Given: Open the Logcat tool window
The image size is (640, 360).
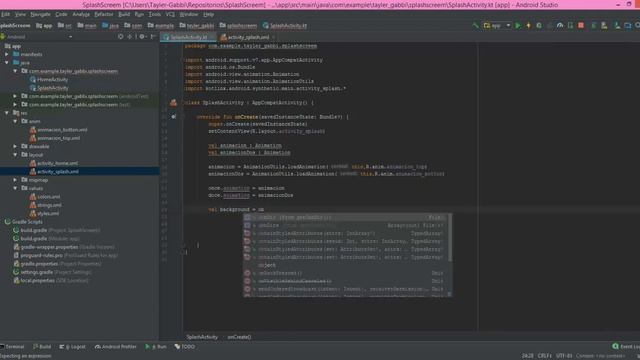Looking at the screenshot, I should [73, 347].
